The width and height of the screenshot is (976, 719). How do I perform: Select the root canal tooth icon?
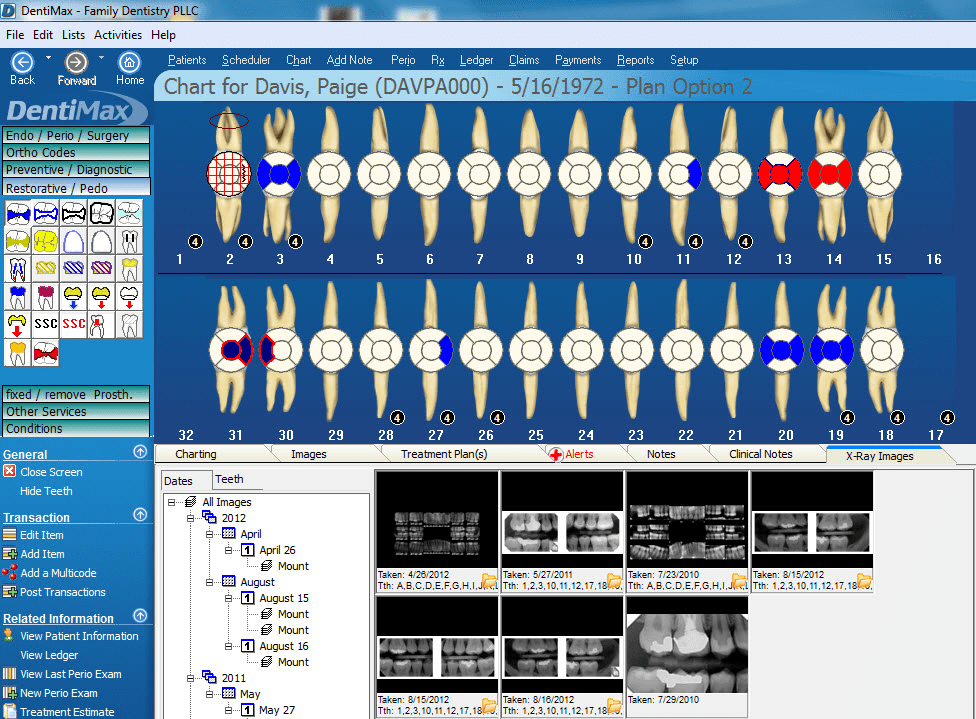(x=18, y=269)
